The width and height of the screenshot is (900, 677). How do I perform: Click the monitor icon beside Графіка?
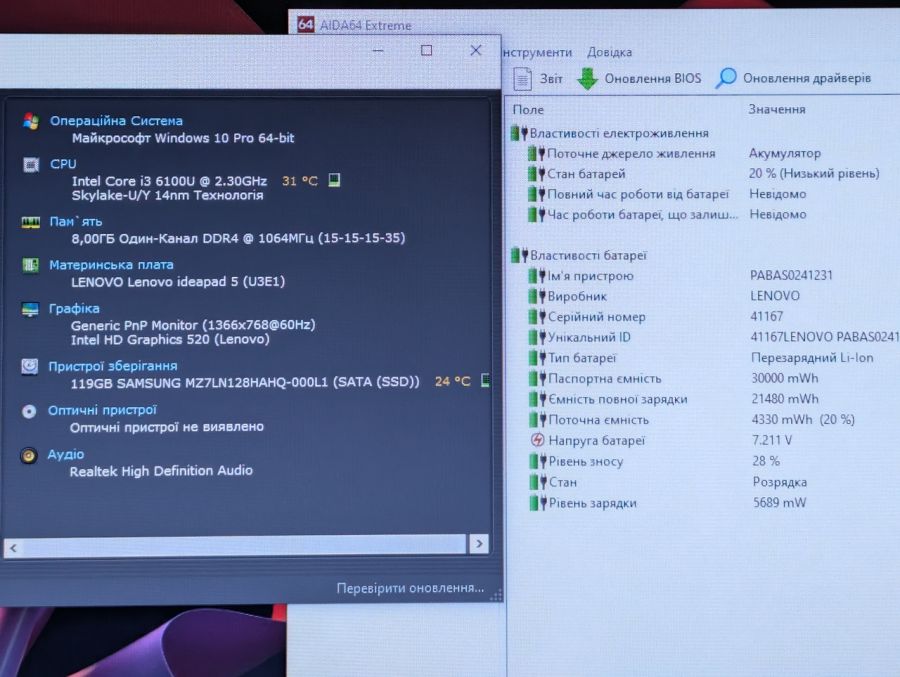click(x=30, y=309)
